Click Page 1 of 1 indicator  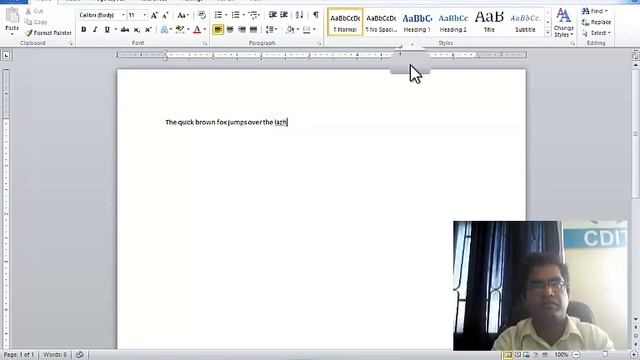pyautogui.click(x=19, y=355)
